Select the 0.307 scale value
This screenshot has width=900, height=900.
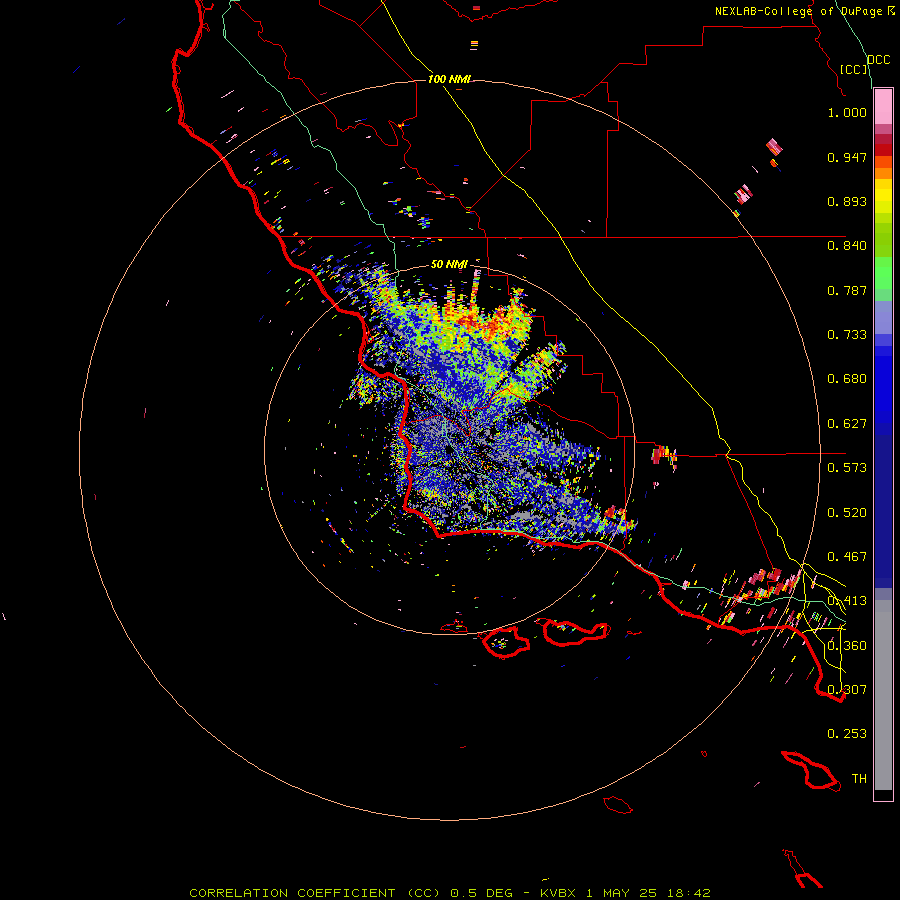point(847,690)
